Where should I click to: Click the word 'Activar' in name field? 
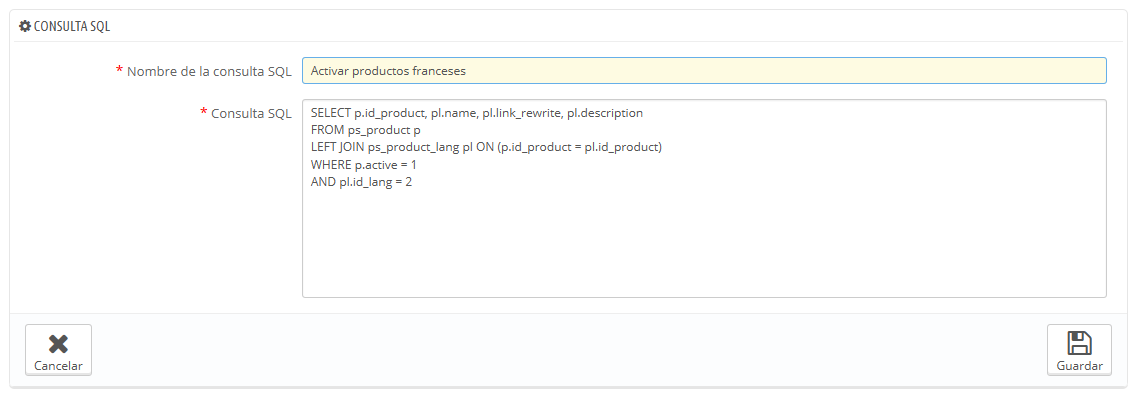328,71
